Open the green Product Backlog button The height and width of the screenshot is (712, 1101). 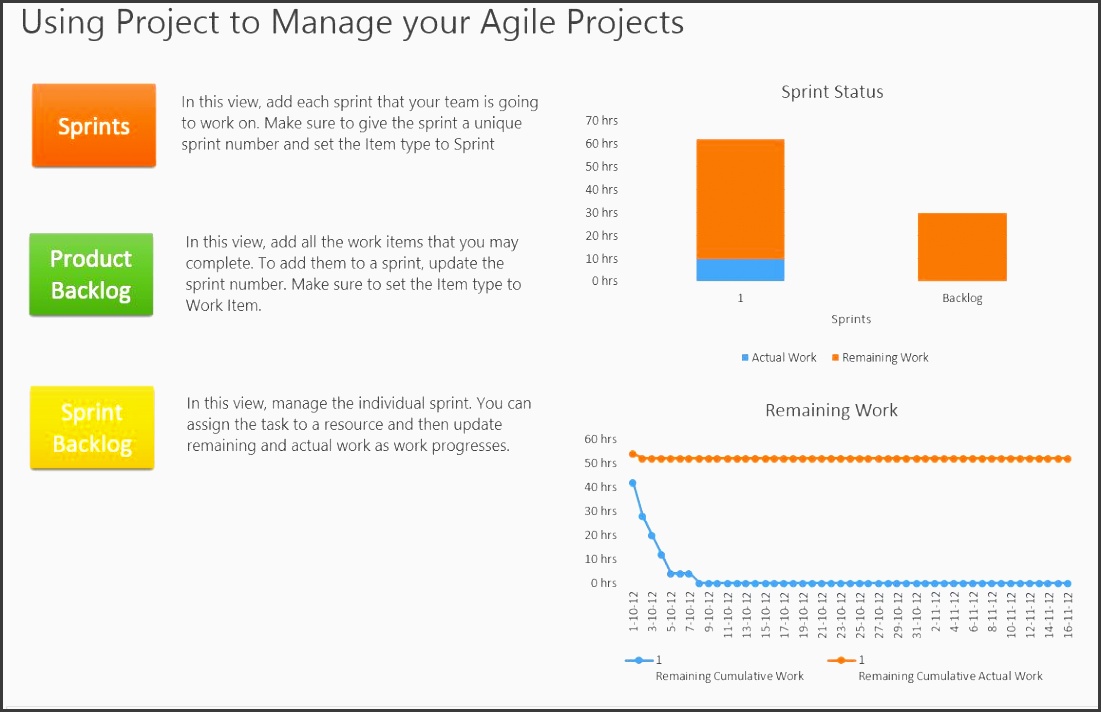91,275
